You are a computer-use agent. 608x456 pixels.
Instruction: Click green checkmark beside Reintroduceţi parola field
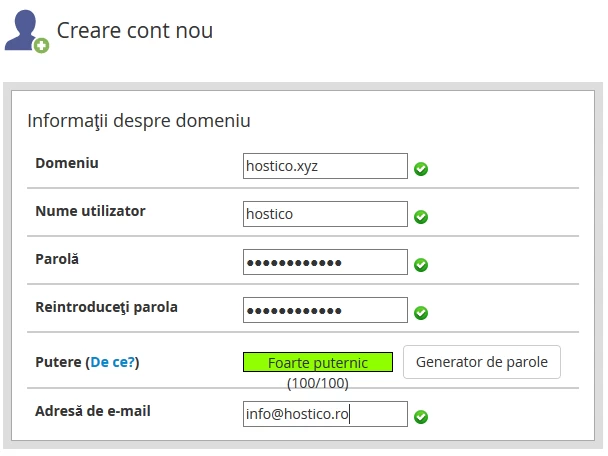(x=421, y=313)
